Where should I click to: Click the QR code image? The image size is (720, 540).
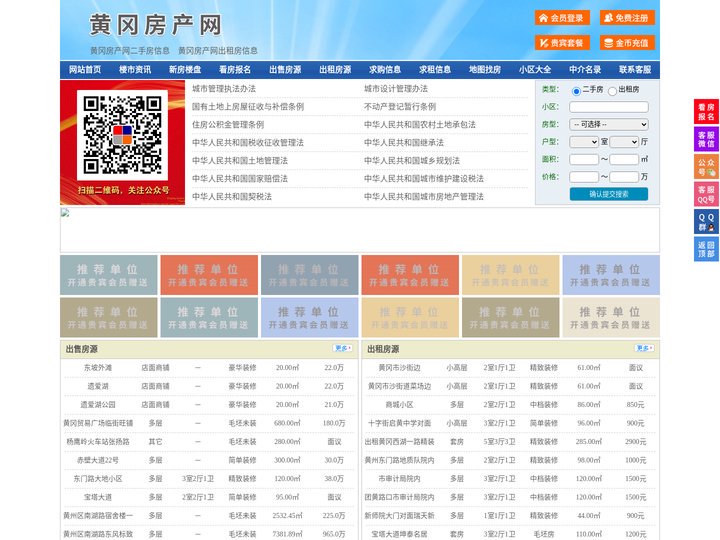[122, 135]
